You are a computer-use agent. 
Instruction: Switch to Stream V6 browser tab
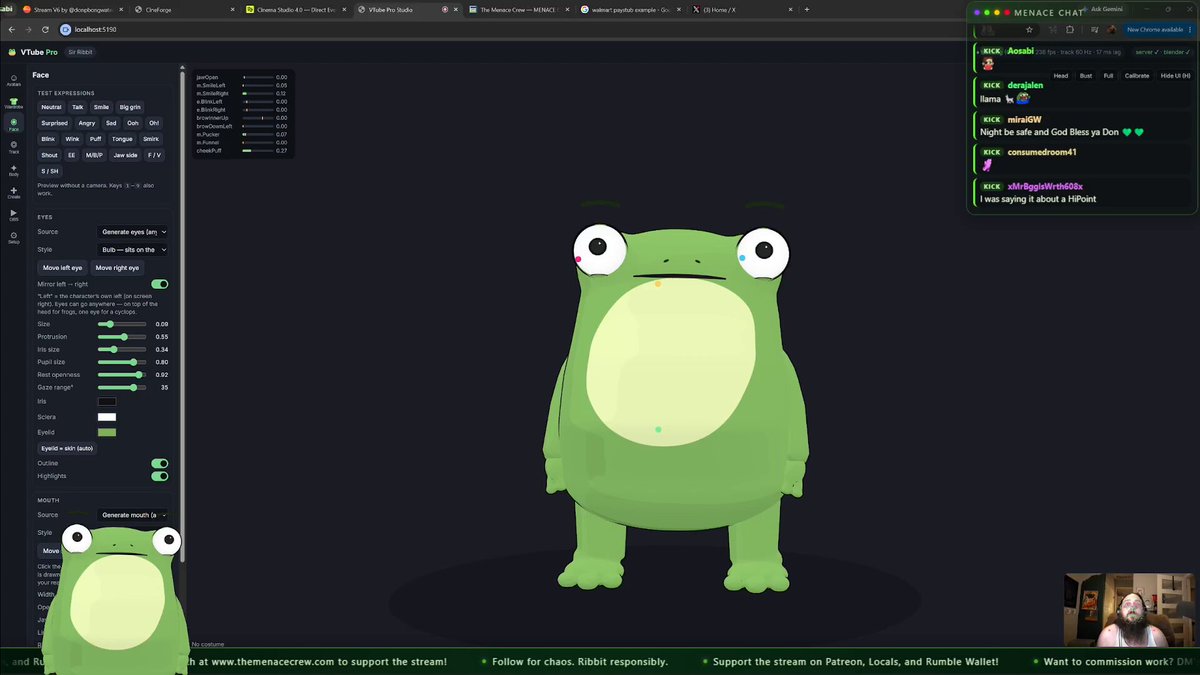click(73, 9)
